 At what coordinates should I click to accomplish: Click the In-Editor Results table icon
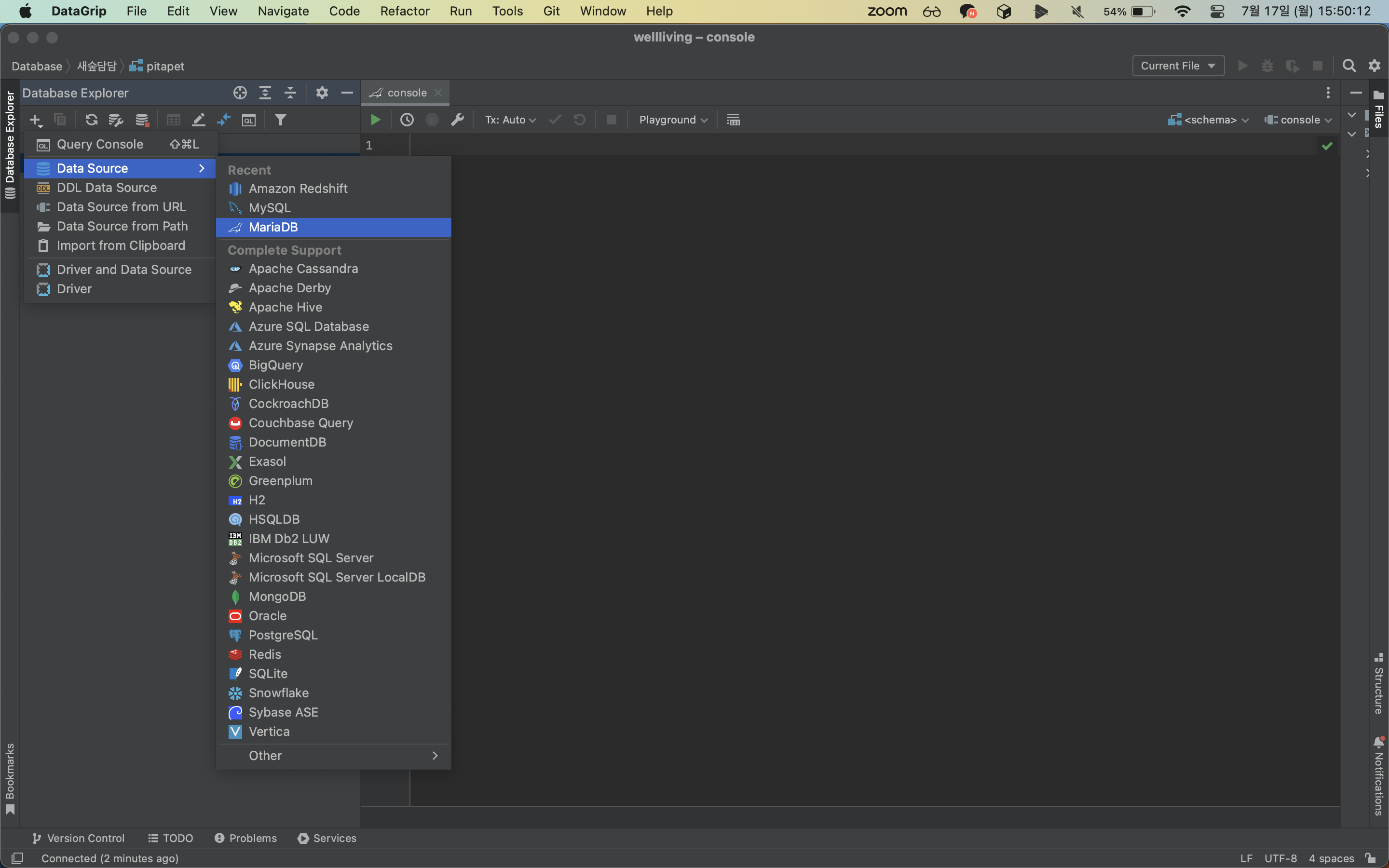733,120
